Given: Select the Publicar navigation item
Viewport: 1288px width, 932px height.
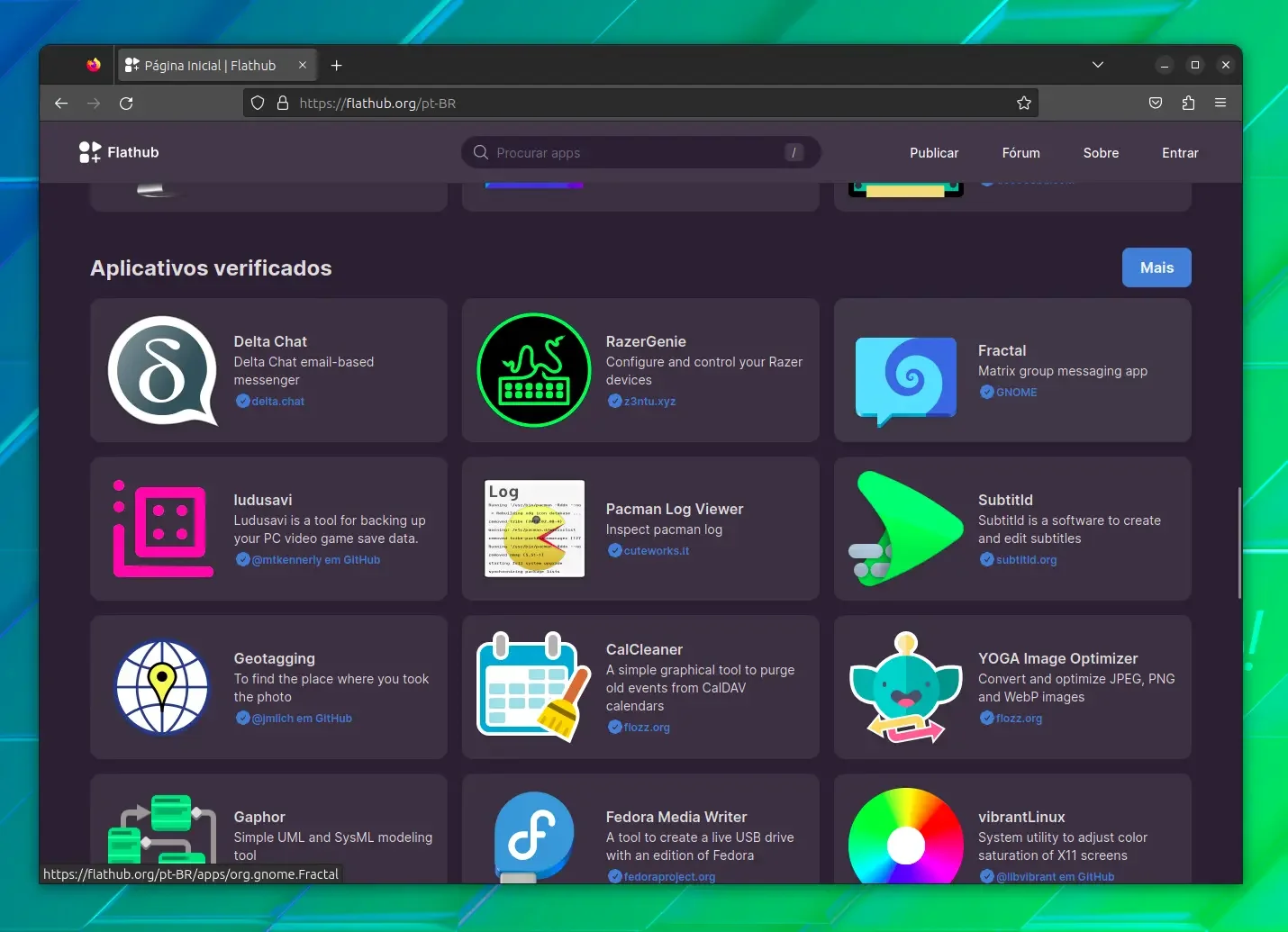Looking at the screenshot, I should (x=934, y=153).
